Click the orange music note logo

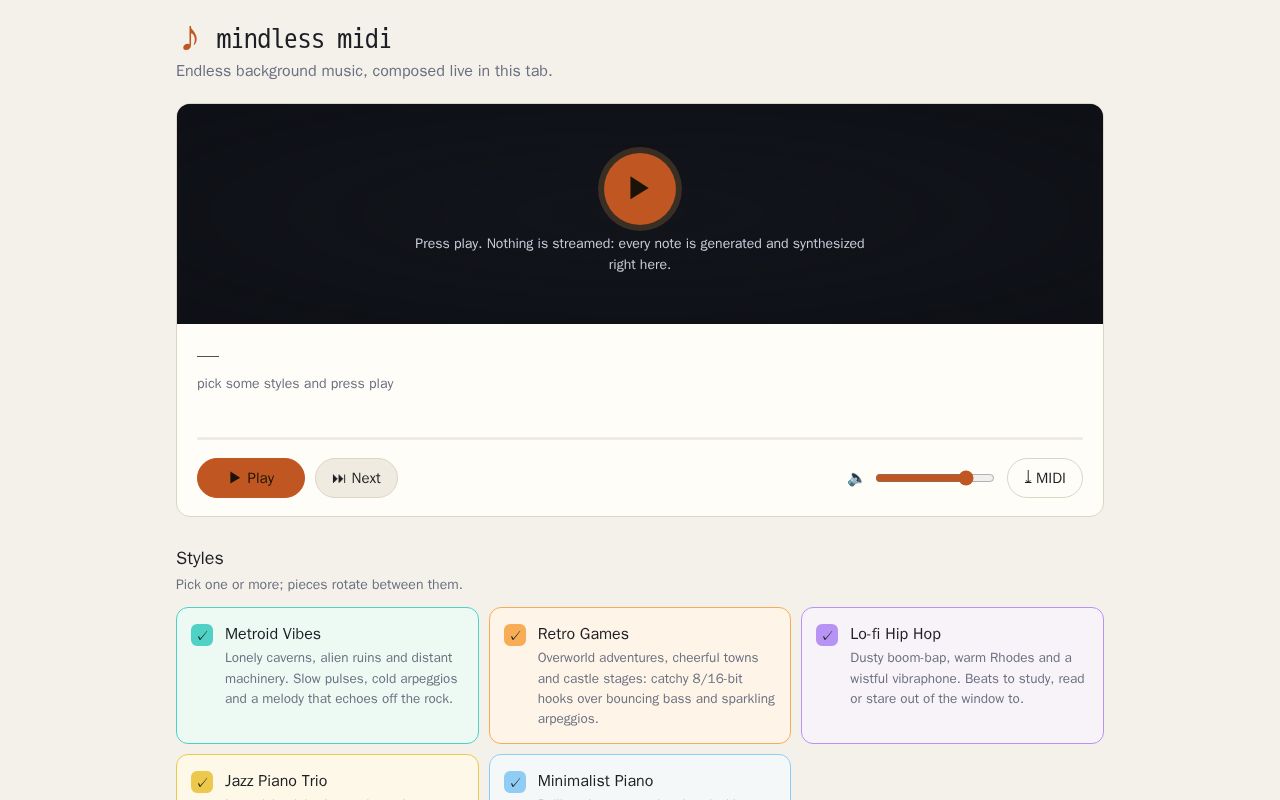(x=189, y=39)
